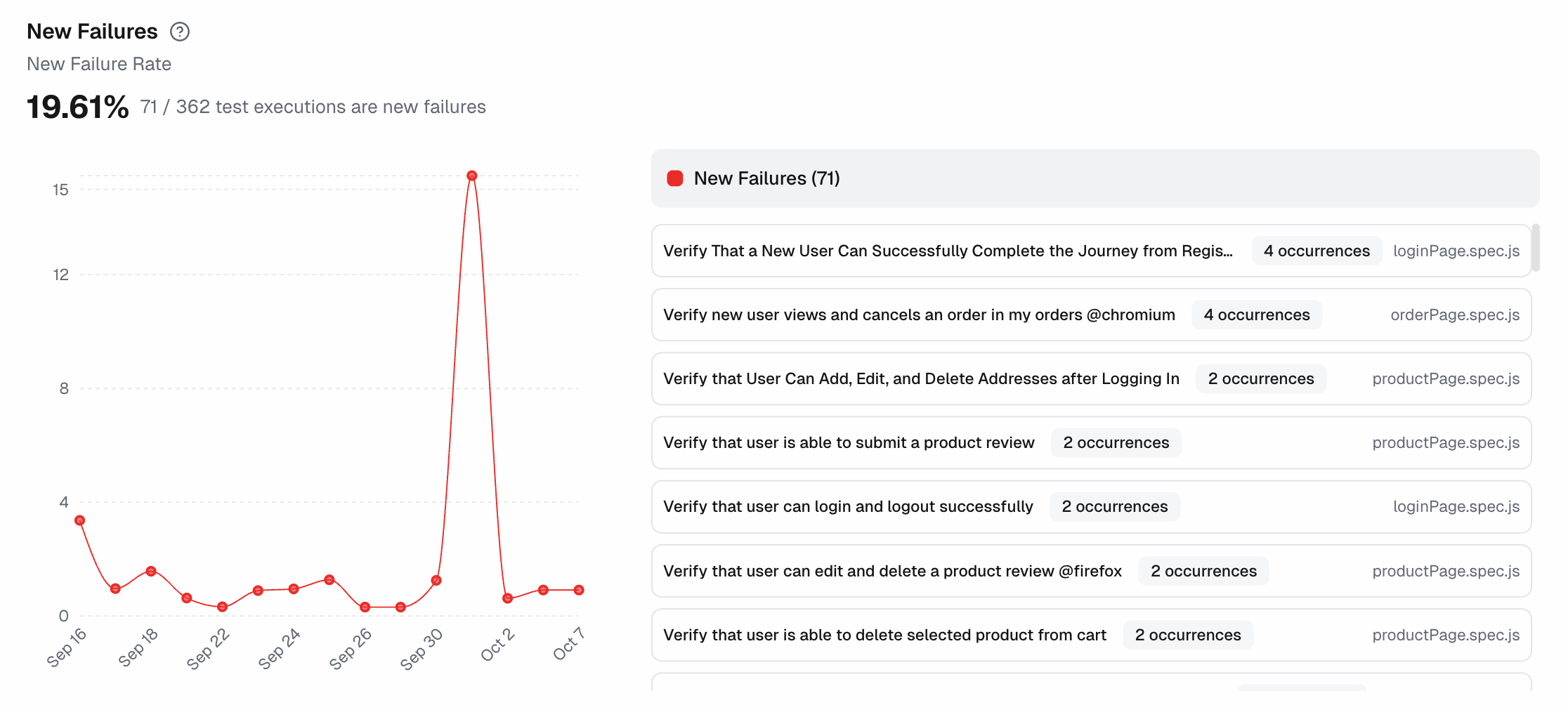This screenshot has height=712, width=1568.
Task: Click the New Failures help question-mark icon
Action: coord(180,32)
